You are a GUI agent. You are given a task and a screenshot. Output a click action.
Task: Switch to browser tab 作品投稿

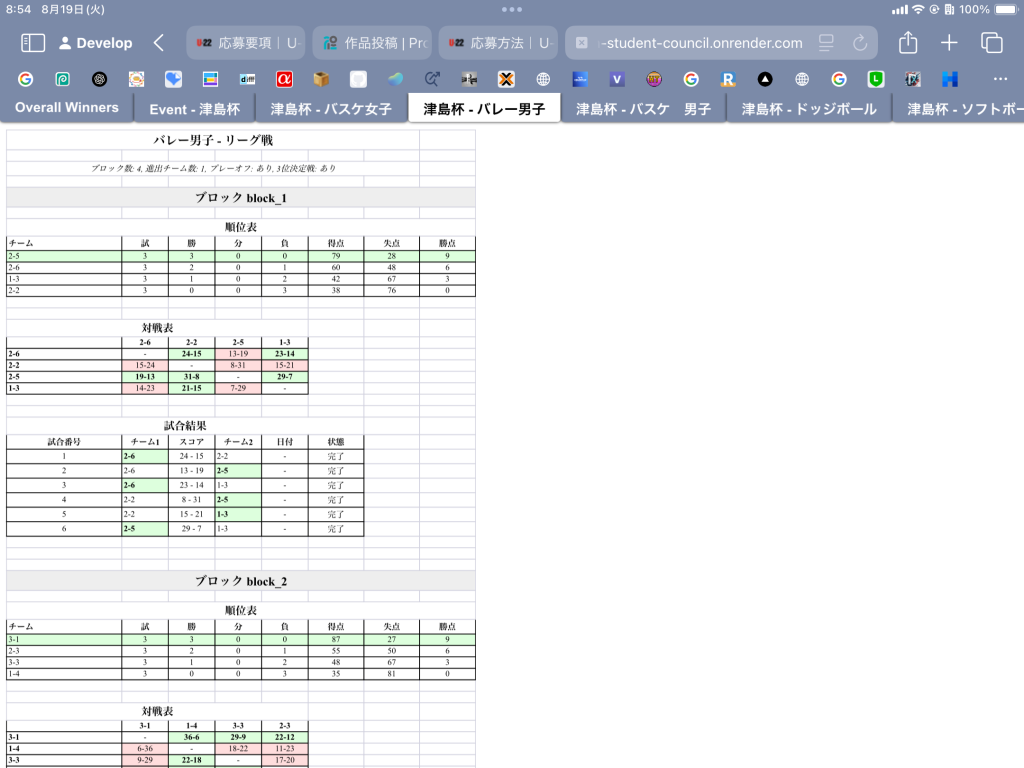click(373, 43)
